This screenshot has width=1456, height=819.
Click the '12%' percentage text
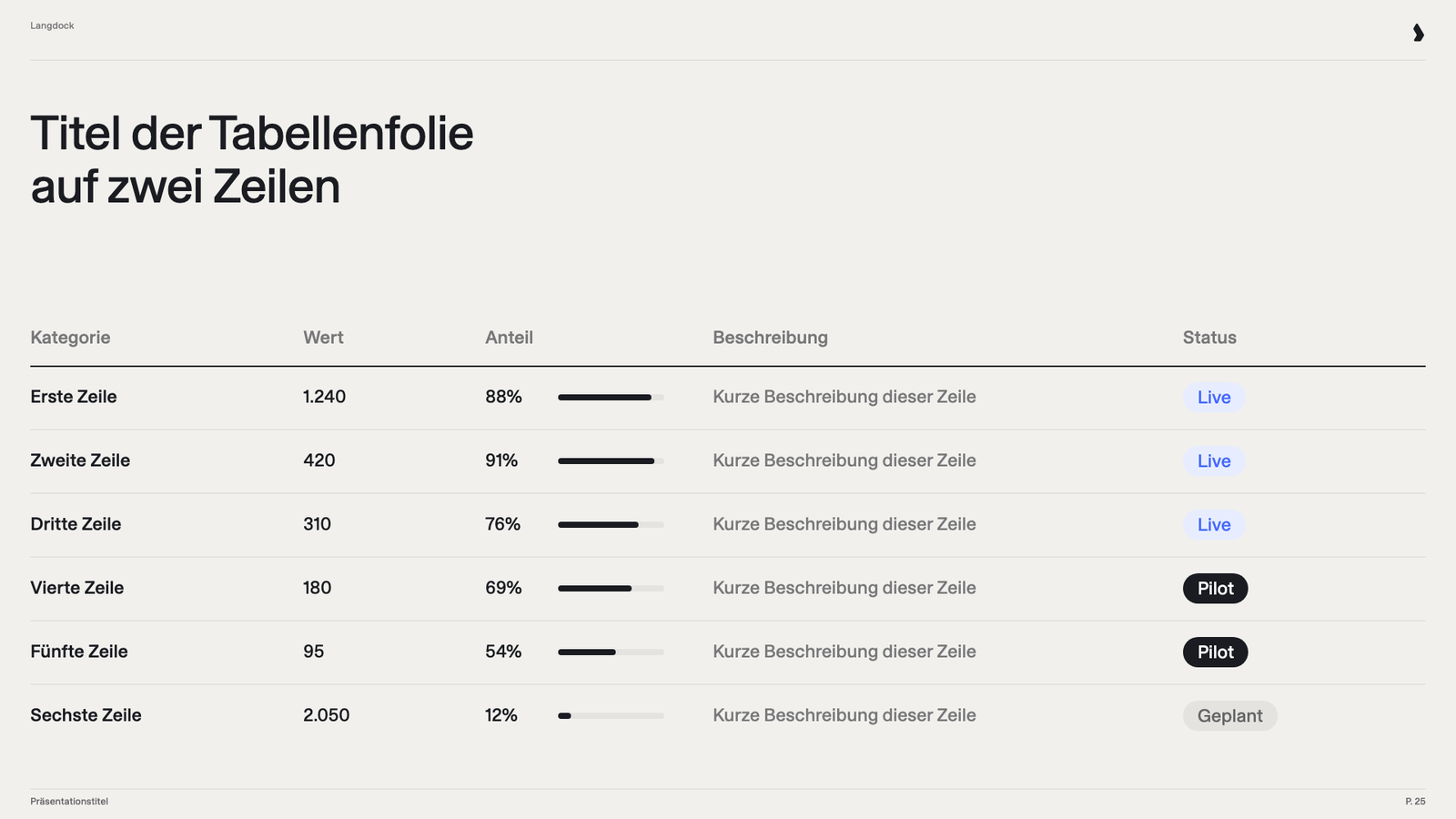tap(501, 715)
